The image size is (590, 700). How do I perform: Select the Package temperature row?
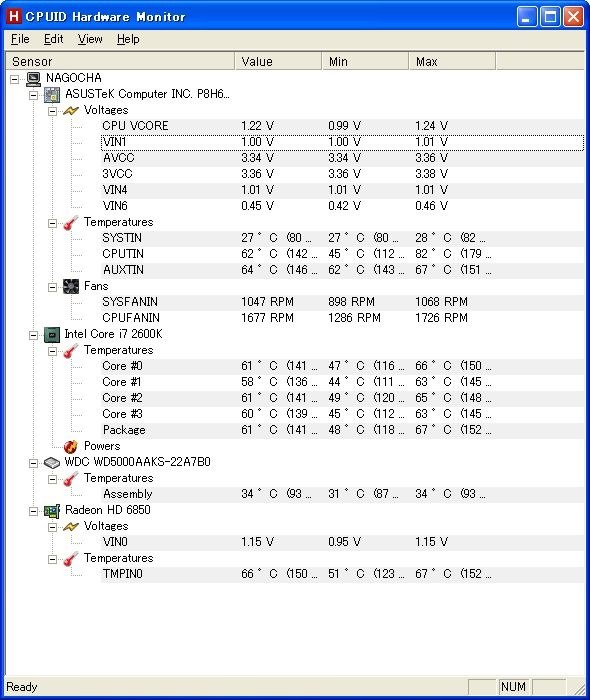[x=343, y=430]
